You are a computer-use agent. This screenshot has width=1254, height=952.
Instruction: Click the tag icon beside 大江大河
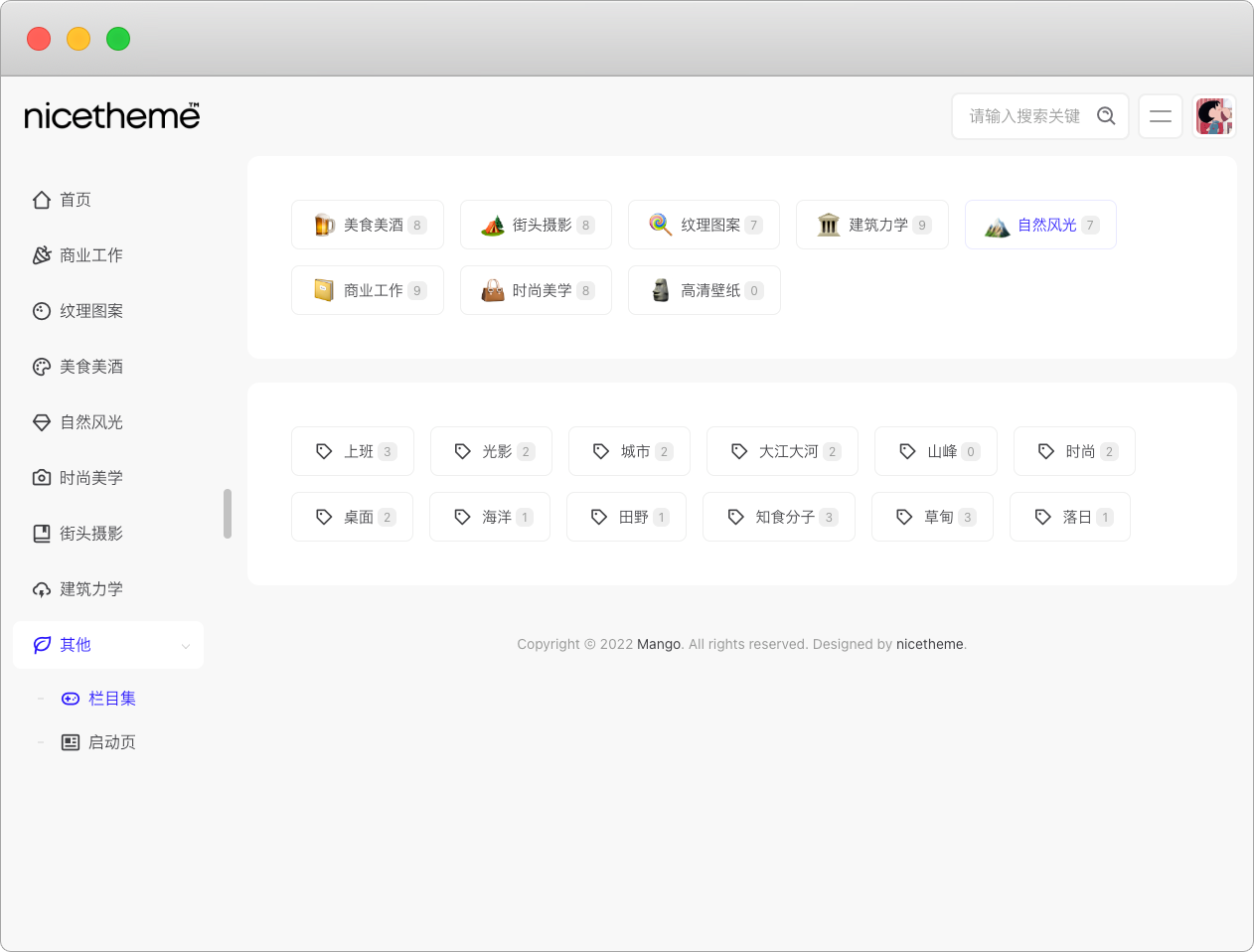click(739, 451)
